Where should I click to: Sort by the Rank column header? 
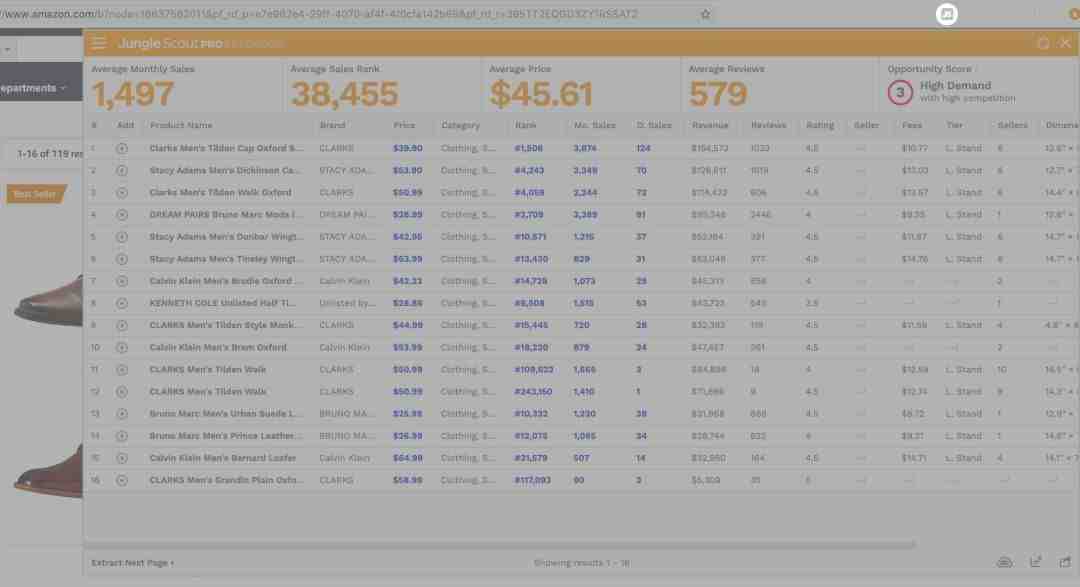pos(526,125)
